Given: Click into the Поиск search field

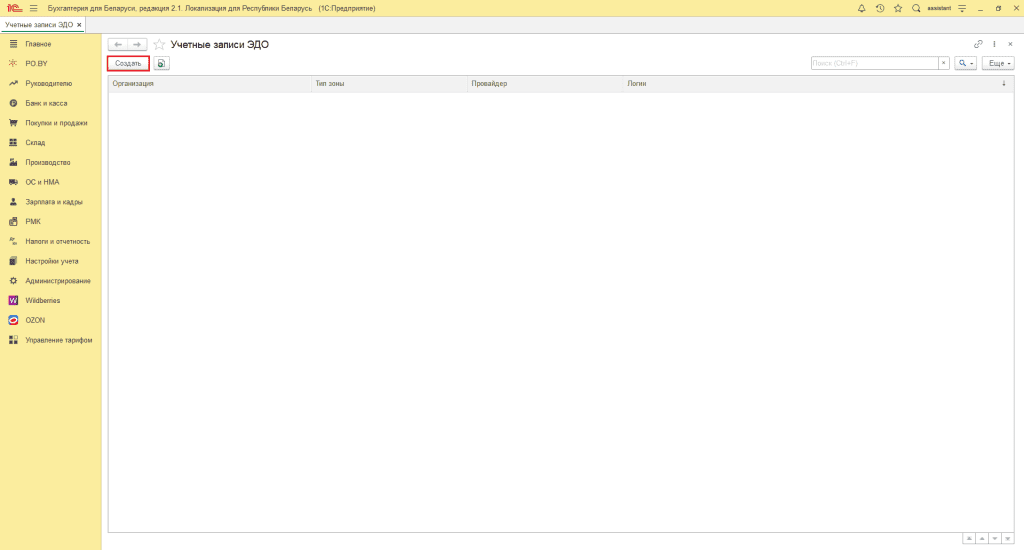Looking at the screenshot, I should (873, 63).
